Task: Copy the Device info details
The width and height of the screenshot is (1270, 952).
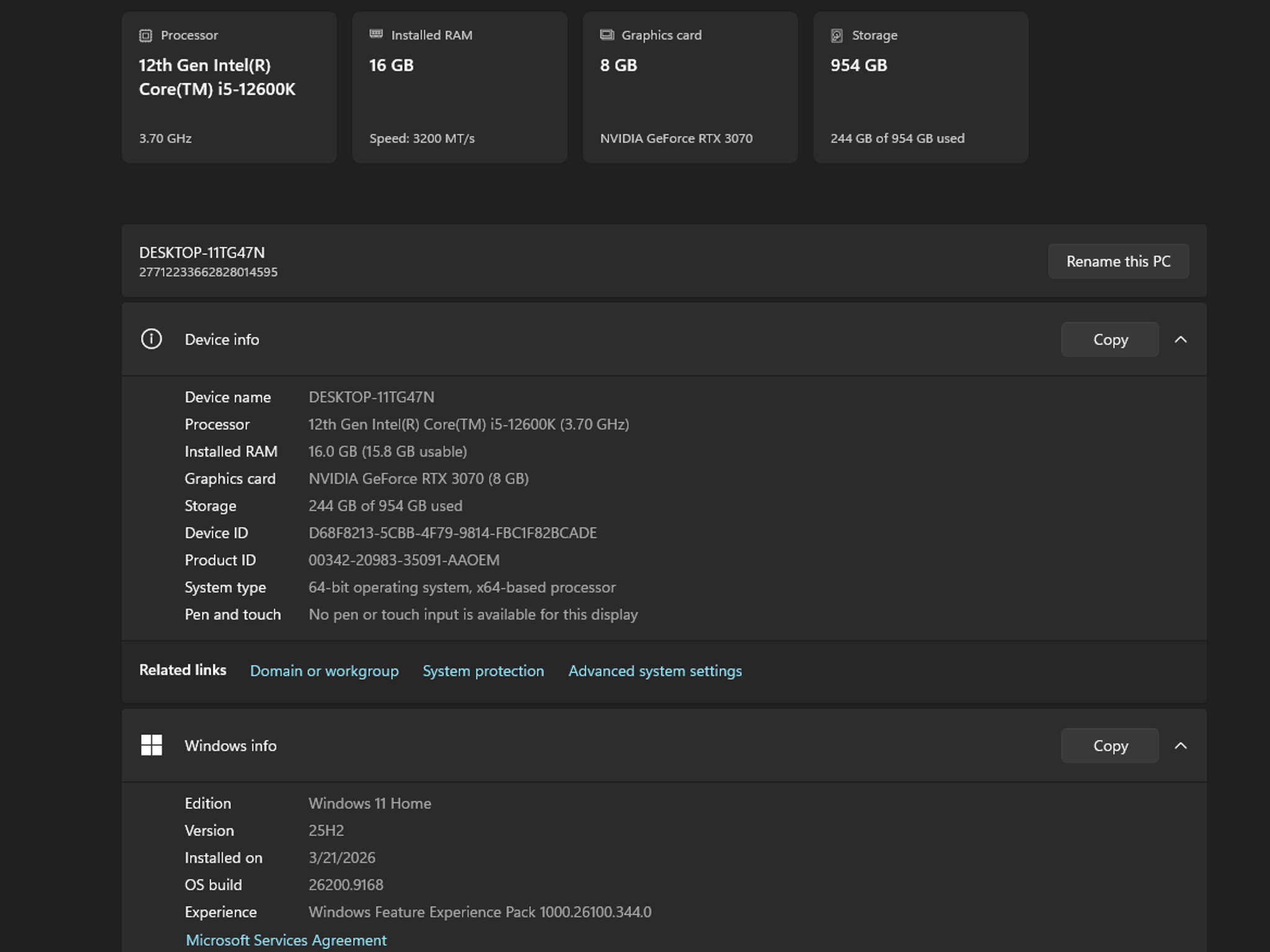Action: (1110, 339)
